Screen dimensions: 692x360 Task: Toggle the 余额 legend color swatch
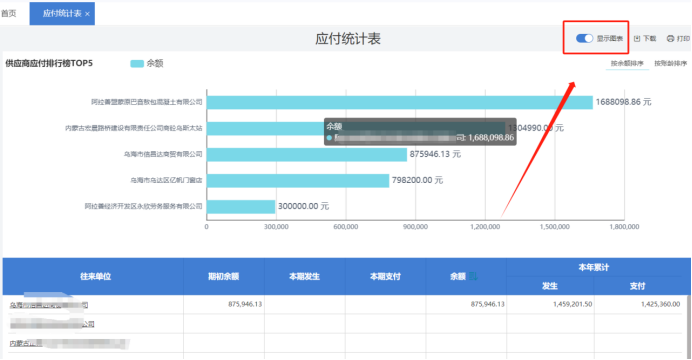pyautogui.click(x=137, y=64)
